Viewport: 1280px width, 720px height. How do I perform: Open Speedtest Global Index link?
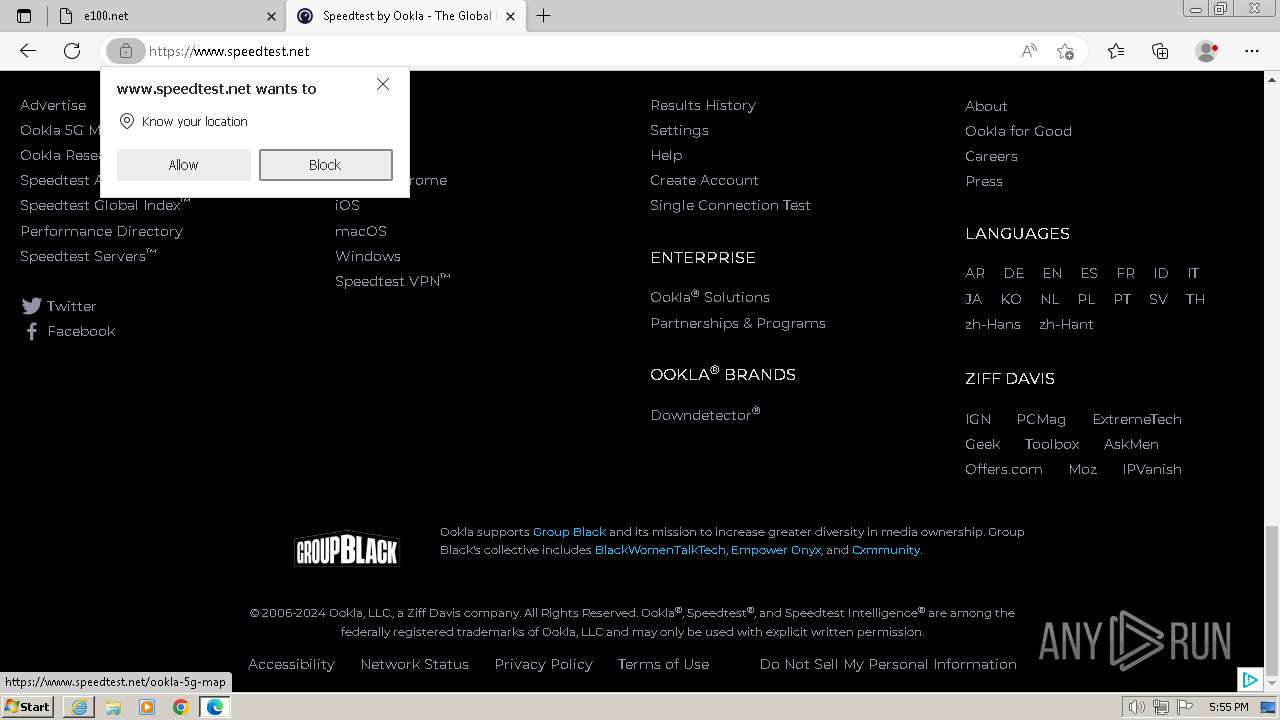105,205
